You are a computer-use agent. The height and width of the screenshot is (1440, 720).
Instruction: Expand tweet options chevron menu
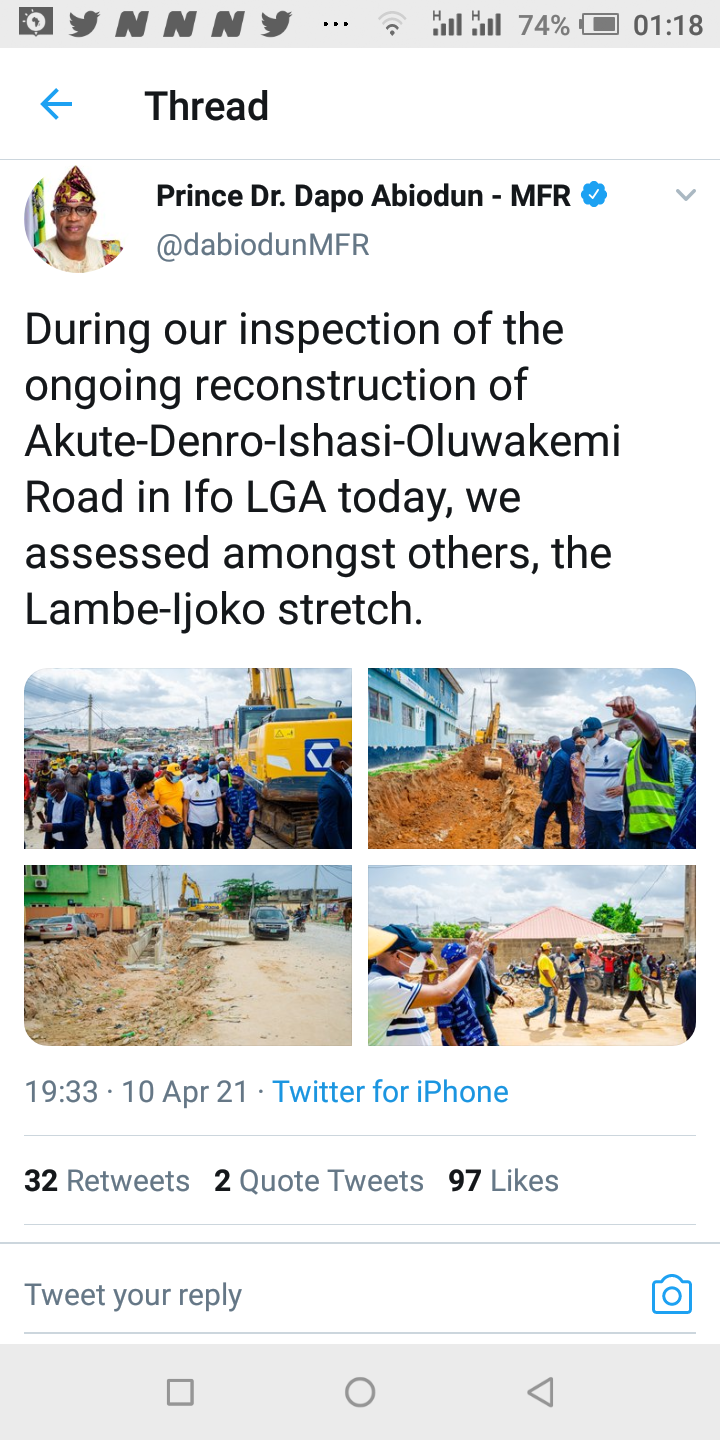pos(685,195)
